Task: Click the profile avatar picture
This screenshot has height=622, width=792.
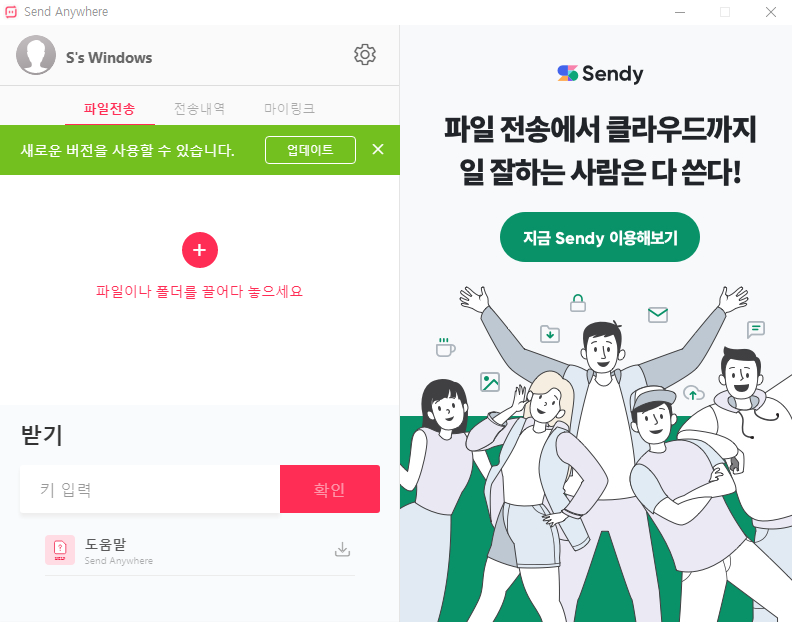Action: (x=36, y=55)
